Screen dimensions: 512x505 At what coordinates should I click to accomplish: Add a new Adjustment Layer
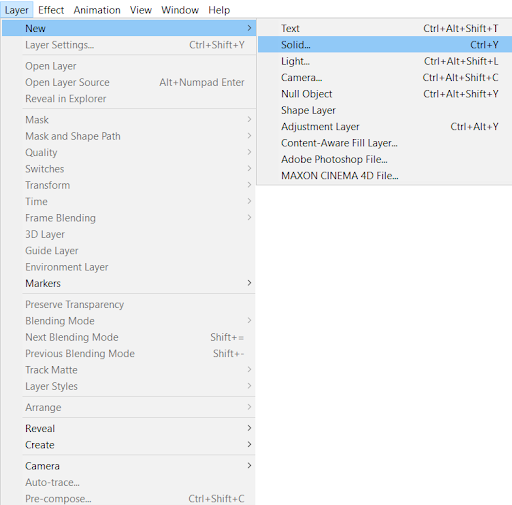(385, 126)
